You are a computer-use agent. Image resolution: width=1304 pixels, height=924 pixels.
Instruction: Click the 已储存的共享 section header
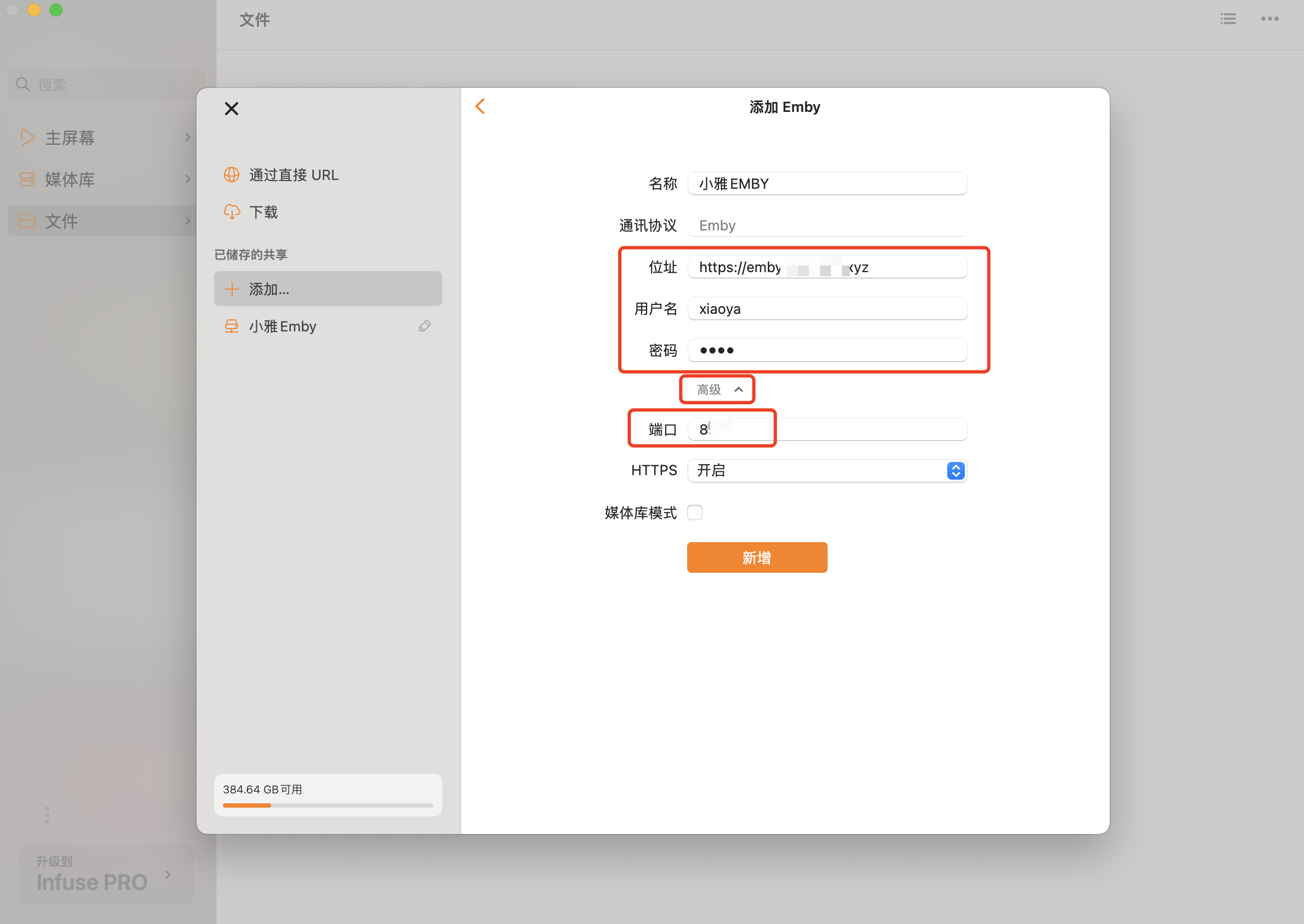pyautogui.click(x=251, y=255)
